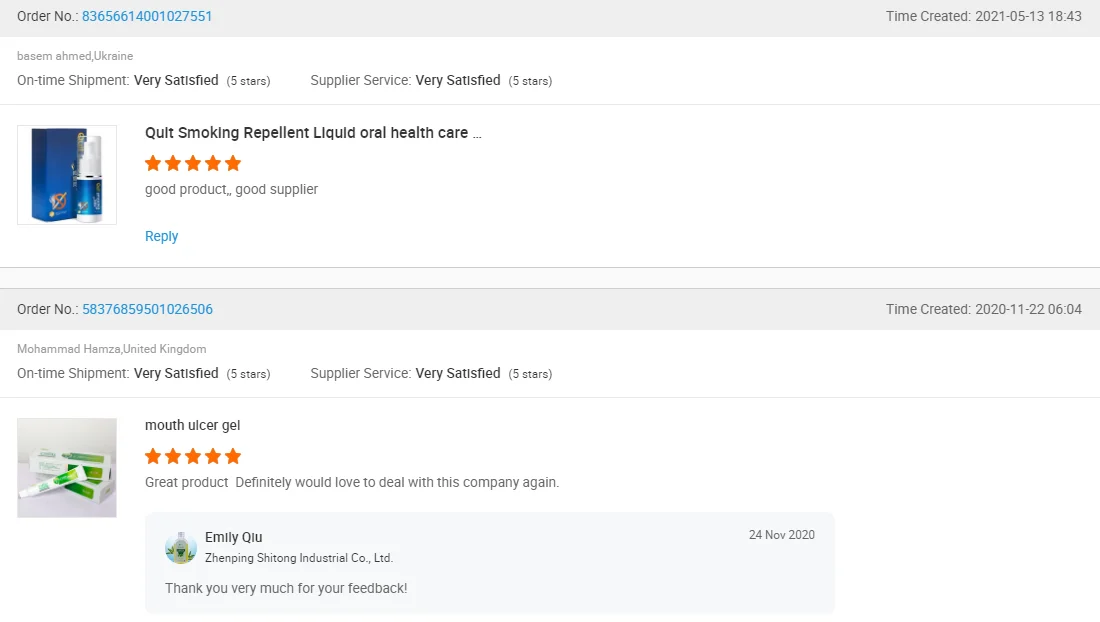Image resolution: width=1100 pixels, height=622 pixels.
Task: Click Zhenping Shitong Industrial Co., Ltd. text
Action: 299,558
